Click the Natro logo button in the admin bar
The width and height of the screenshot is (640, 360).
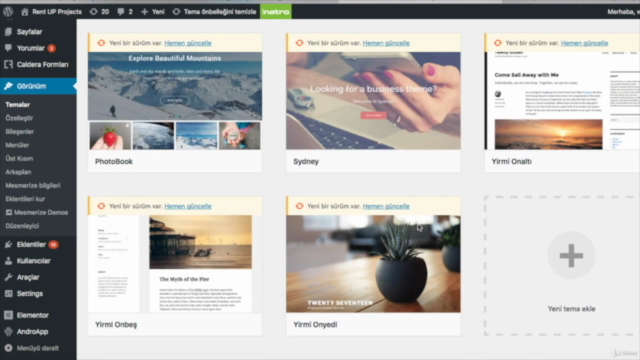(x=276, y=11)
